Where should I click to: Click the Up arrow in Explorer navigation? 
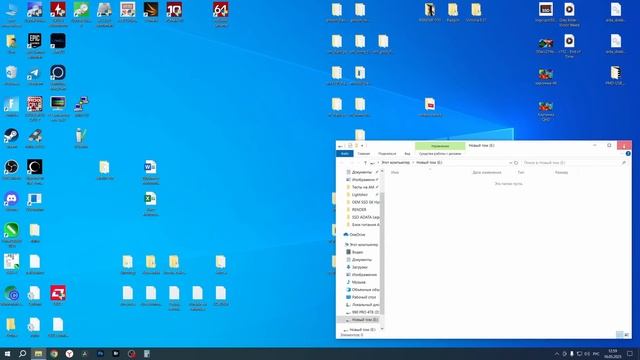tap(365, 162)
